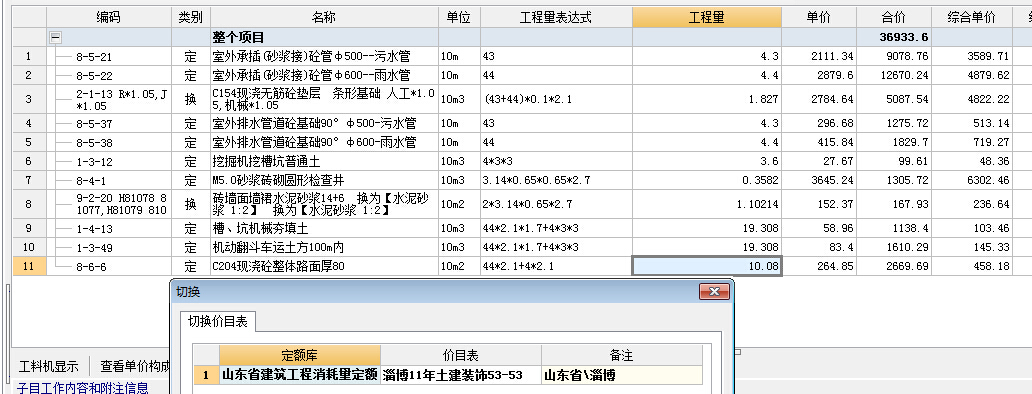This screenshot has height=394, width=1032.
Task: Click the 工程量表达式 column header
Action: pyautogui.click(x=555, y=18)
